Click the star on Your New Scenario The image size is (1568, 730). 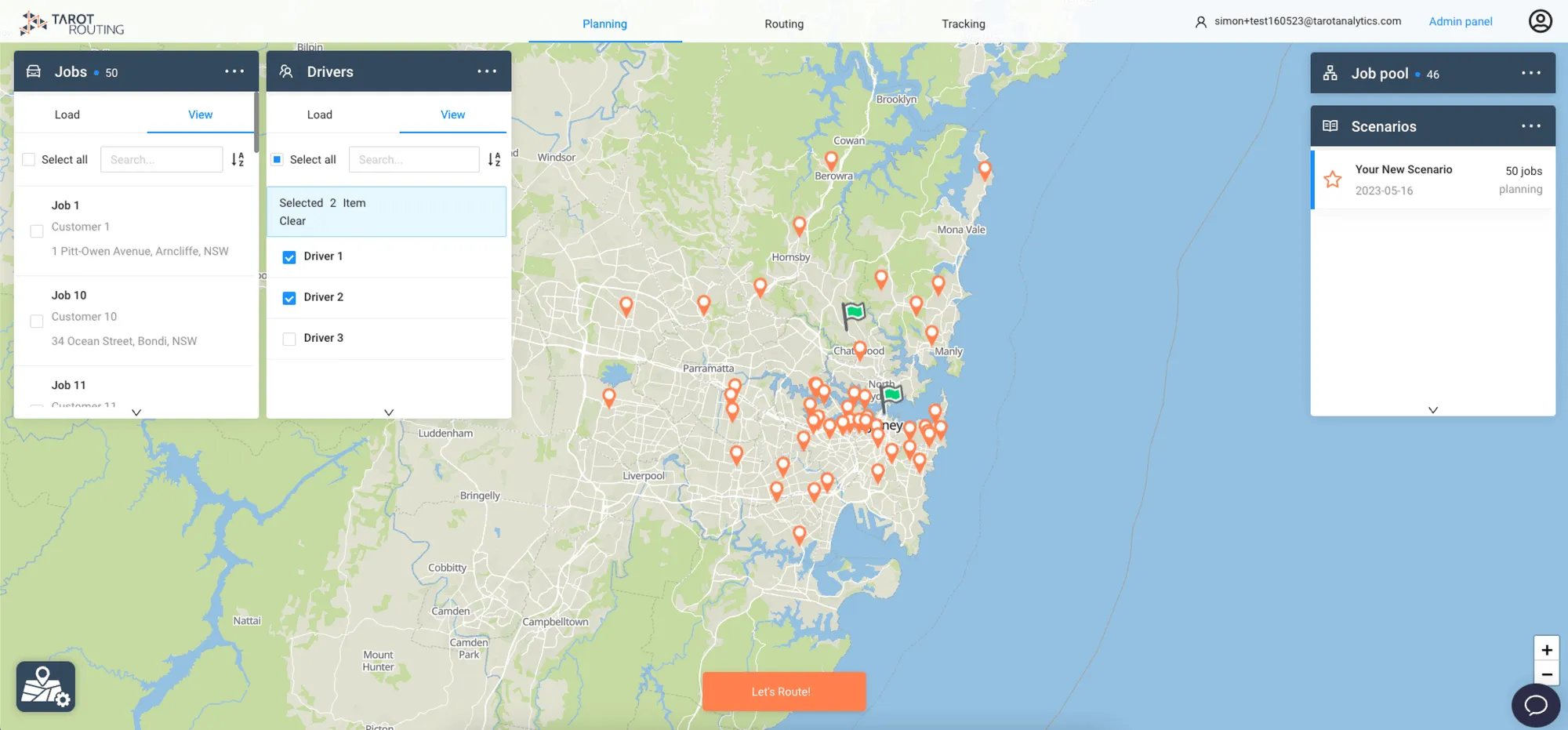pyautogui.click(x=1333, y=180)
